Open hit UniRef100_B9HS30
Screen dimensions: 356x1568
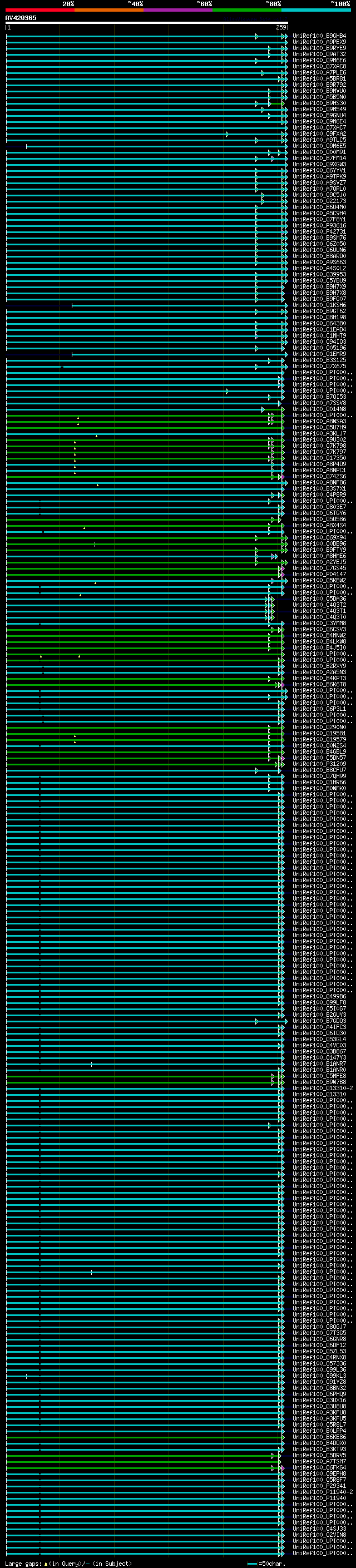click(319, 103)
